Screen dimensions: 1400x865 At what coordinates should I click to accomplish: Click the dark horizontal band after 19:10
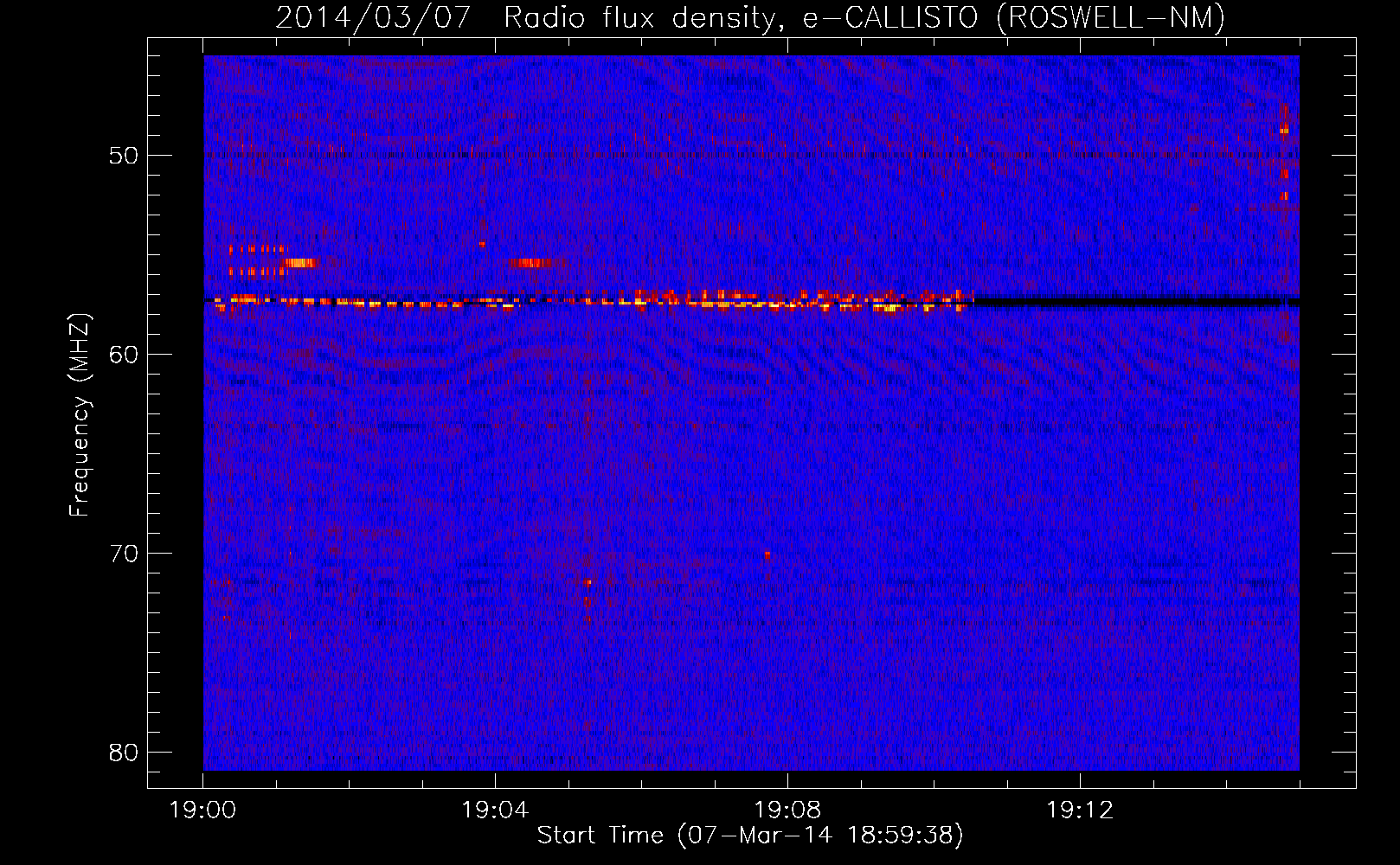click(x=1136, y=302)
